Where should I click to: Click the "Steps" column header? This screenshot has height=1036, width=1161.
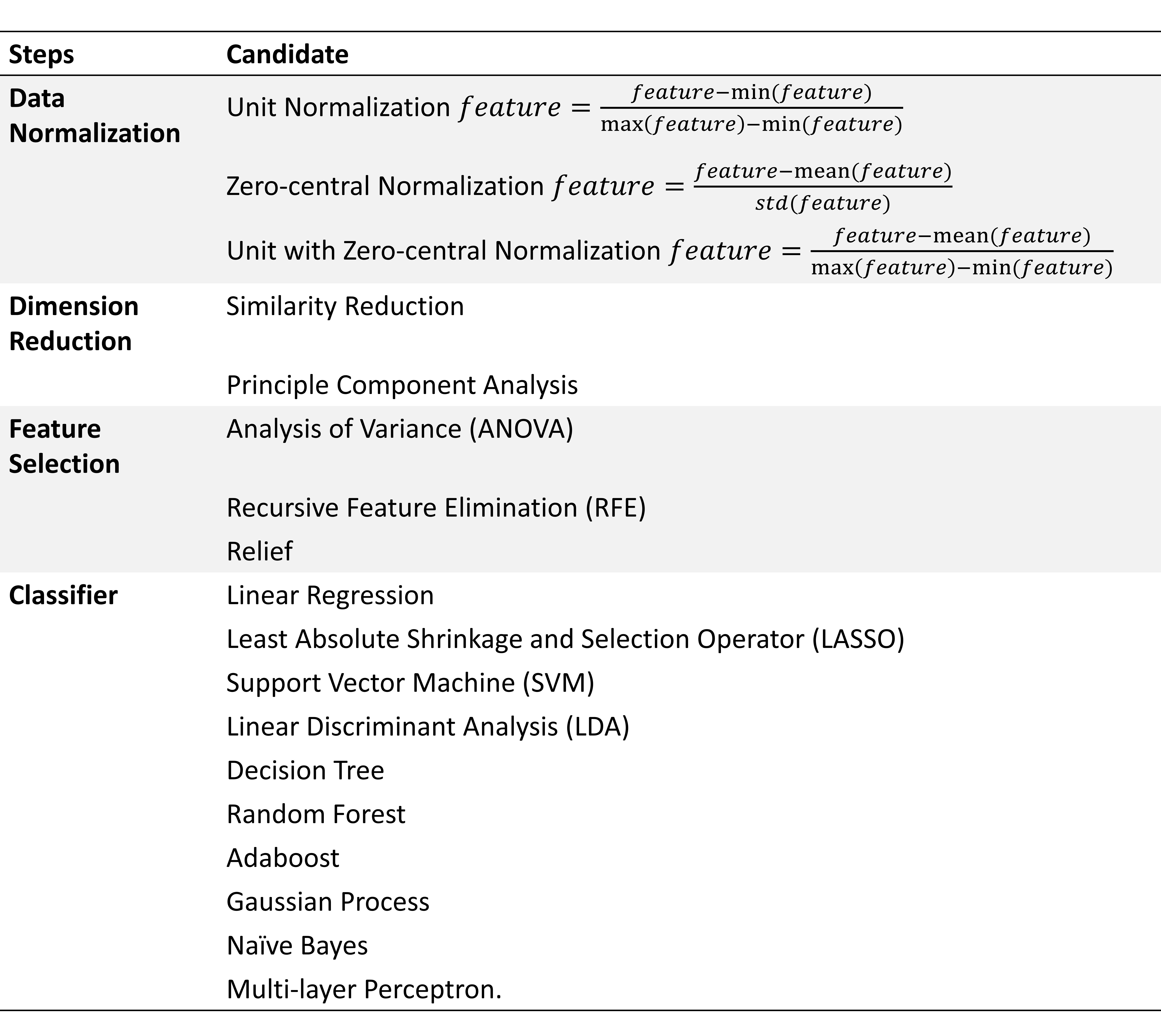[42, 55]
